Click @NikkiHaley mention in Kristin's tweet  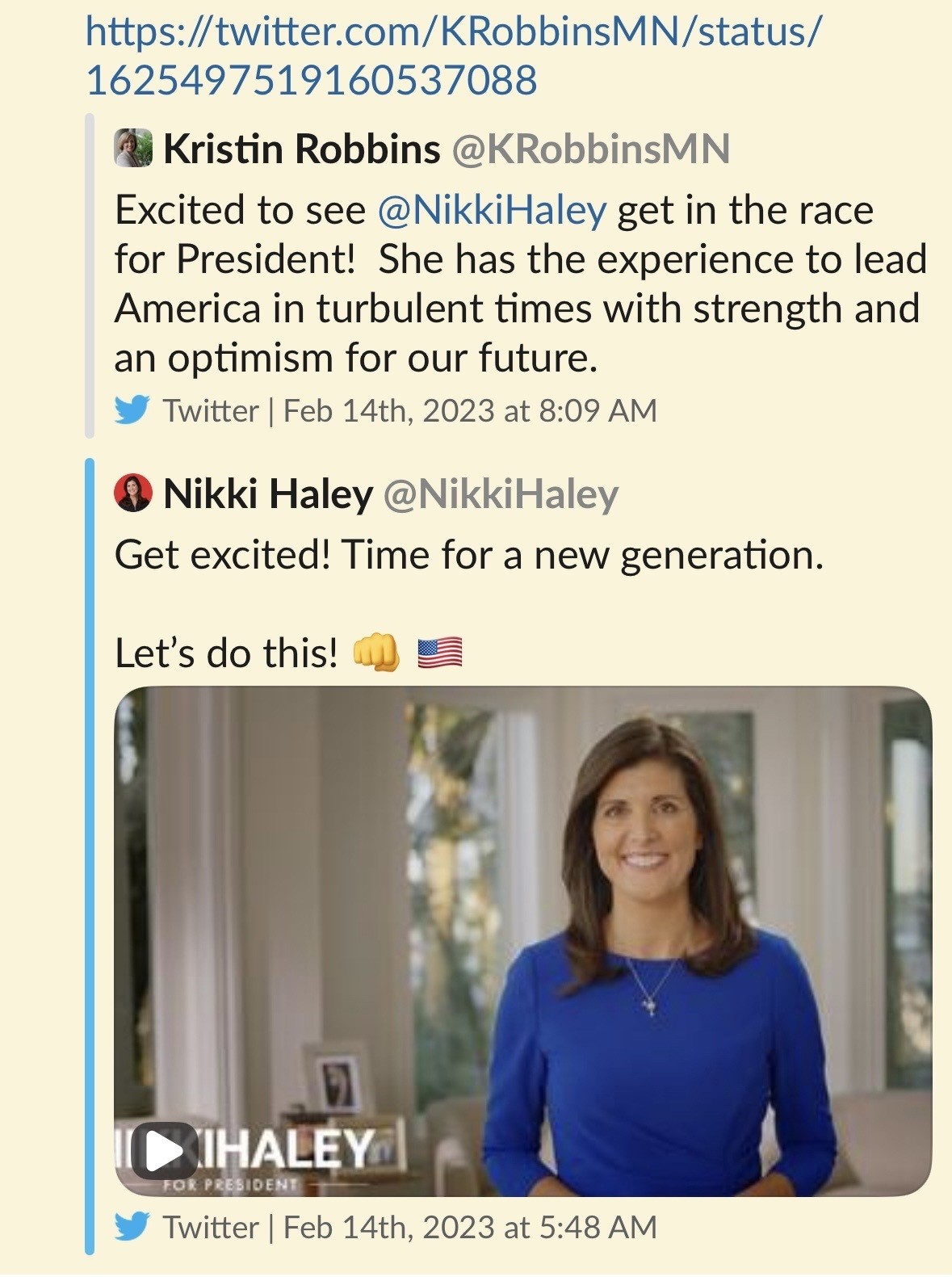[x=492, y=211]
